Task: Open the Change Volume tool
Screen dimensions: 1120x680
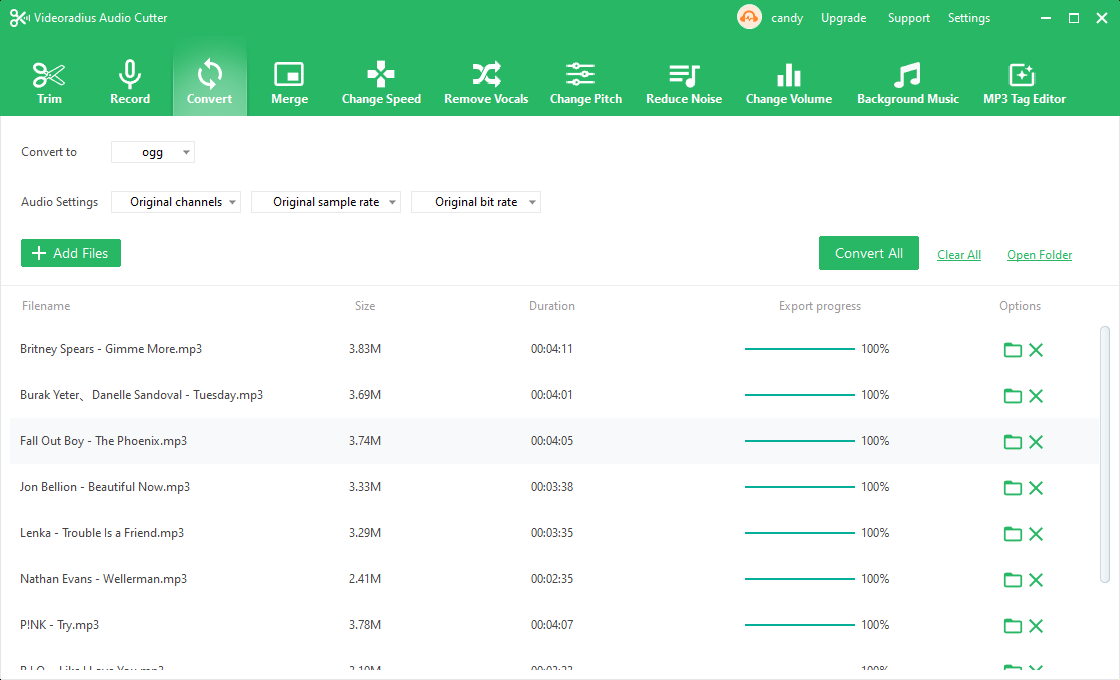Action: pyautogui.click(x=789, y=84)
